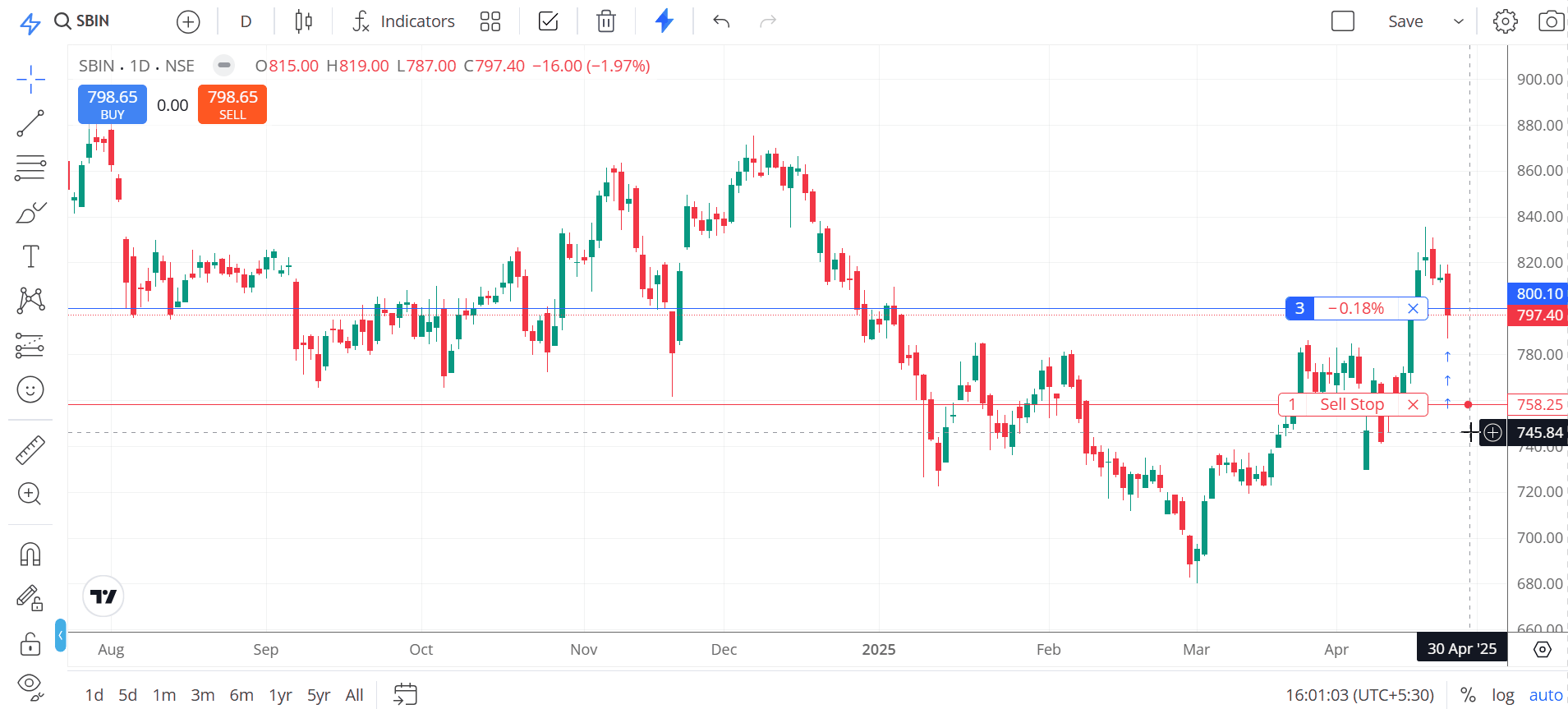
Task: Open the Indicators dialog
Action: [x=403, y=21]
